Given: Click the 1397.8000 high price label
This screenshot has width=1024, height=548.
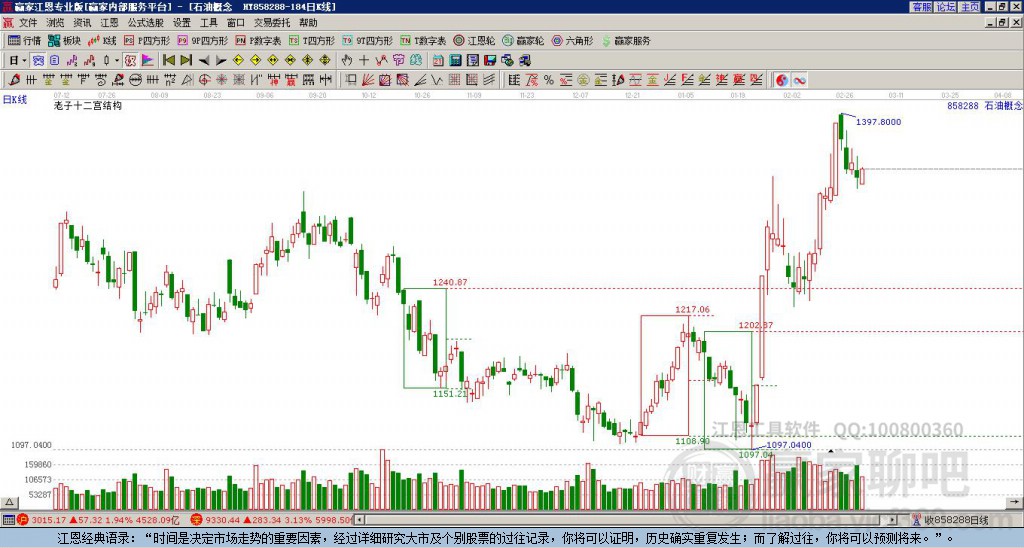Looking at the screenshot, I should (878, 122).
